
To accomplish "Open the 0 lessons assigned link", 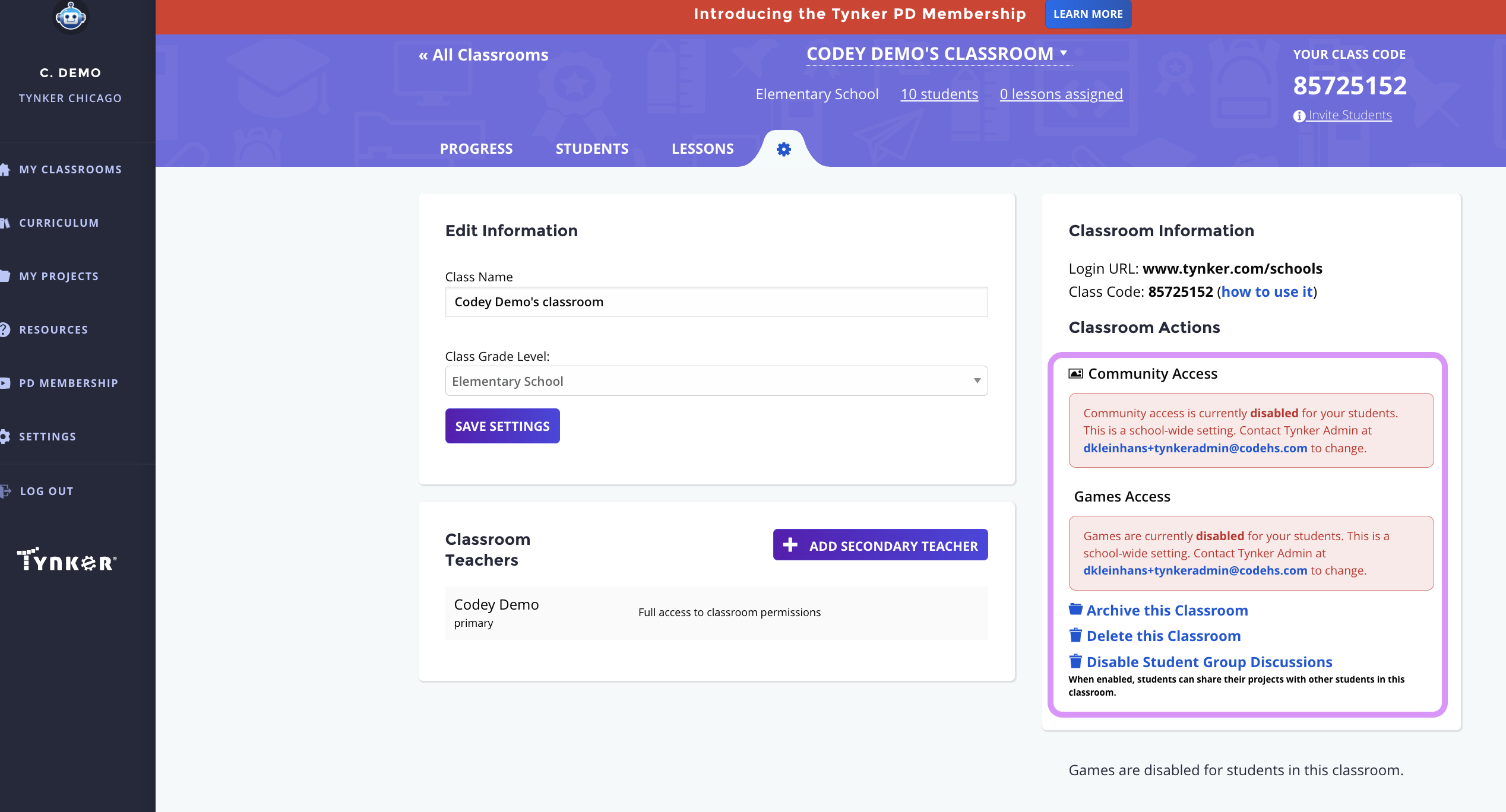I will pyautogui.click(x=1061, y=94).
